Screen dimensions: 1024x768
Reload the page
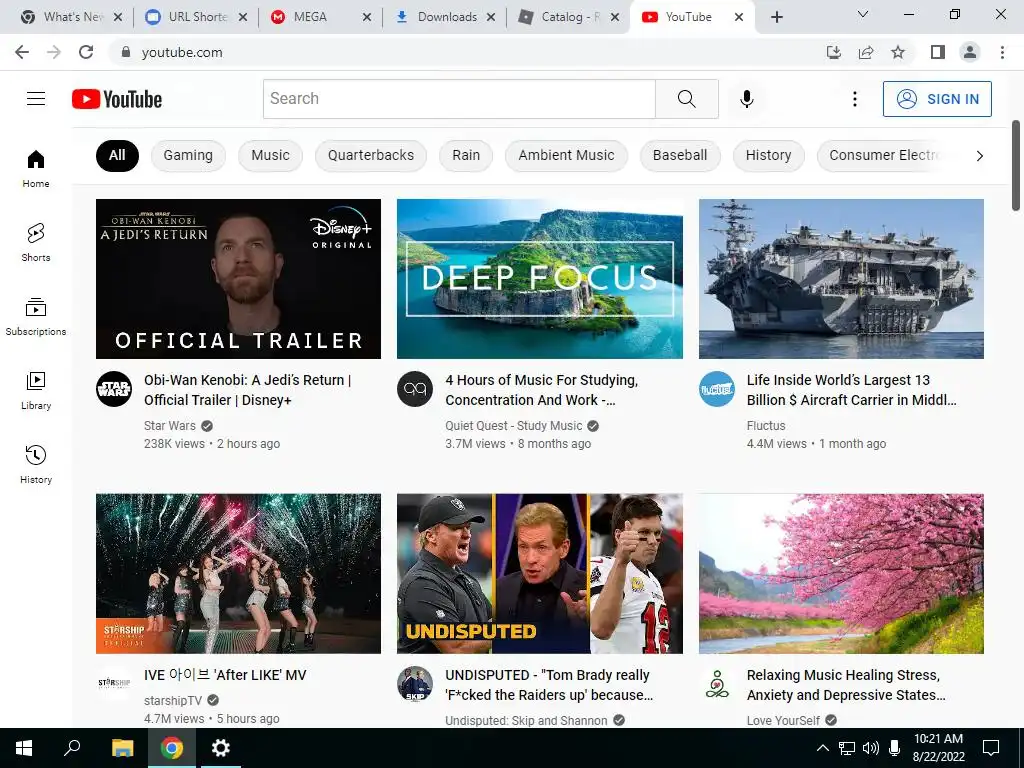[x=86, y=52]
